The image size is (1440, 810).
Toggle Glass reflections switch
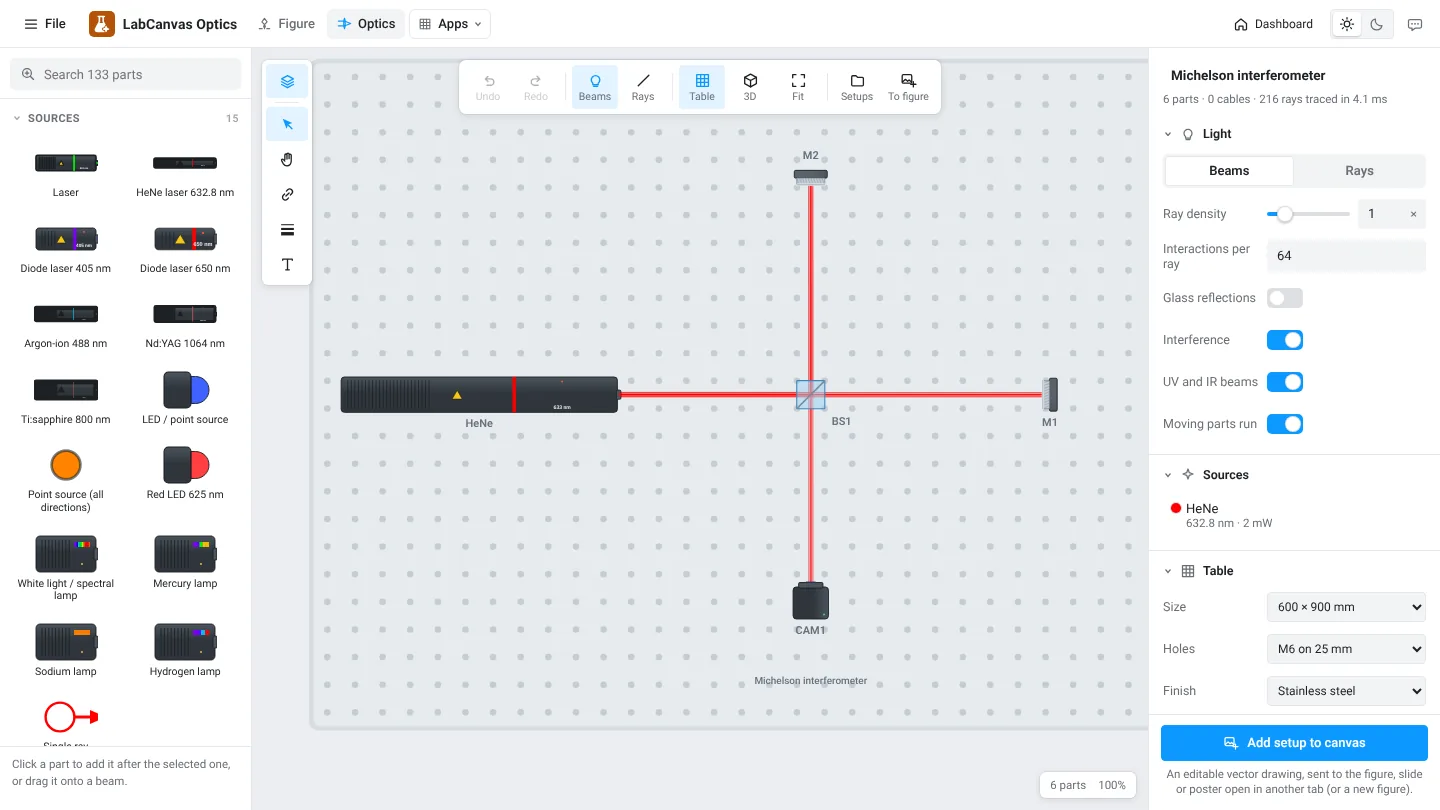1285,298
